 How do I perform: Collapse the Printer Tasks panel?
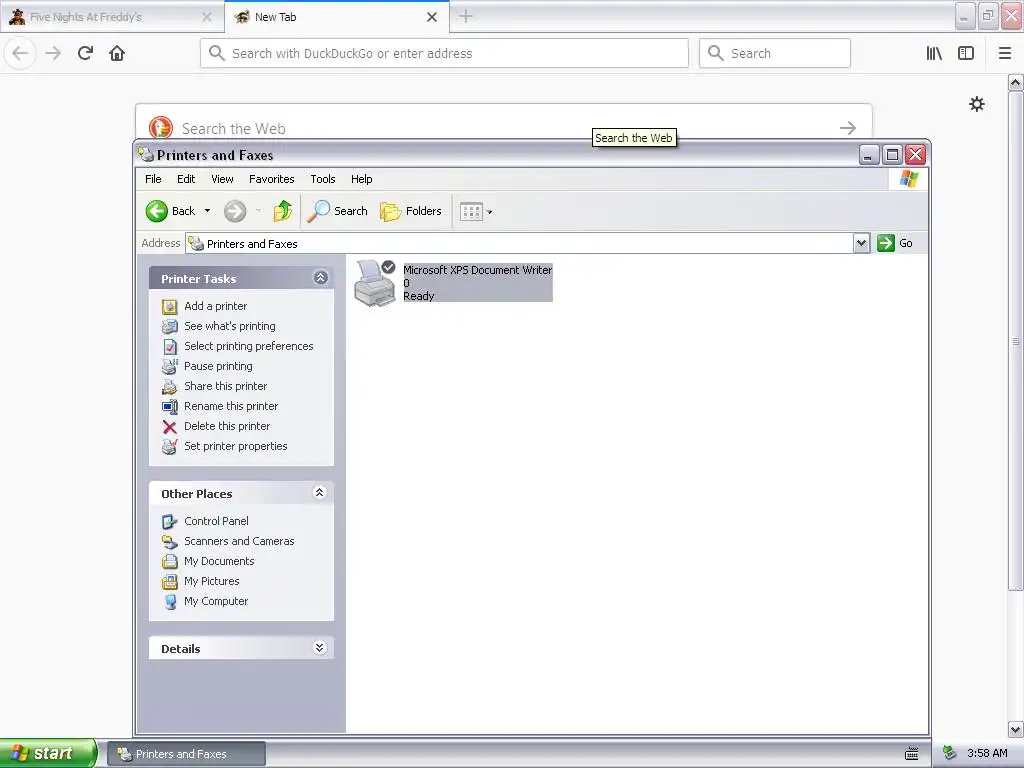pyautogui.click(x=321, y=278)
